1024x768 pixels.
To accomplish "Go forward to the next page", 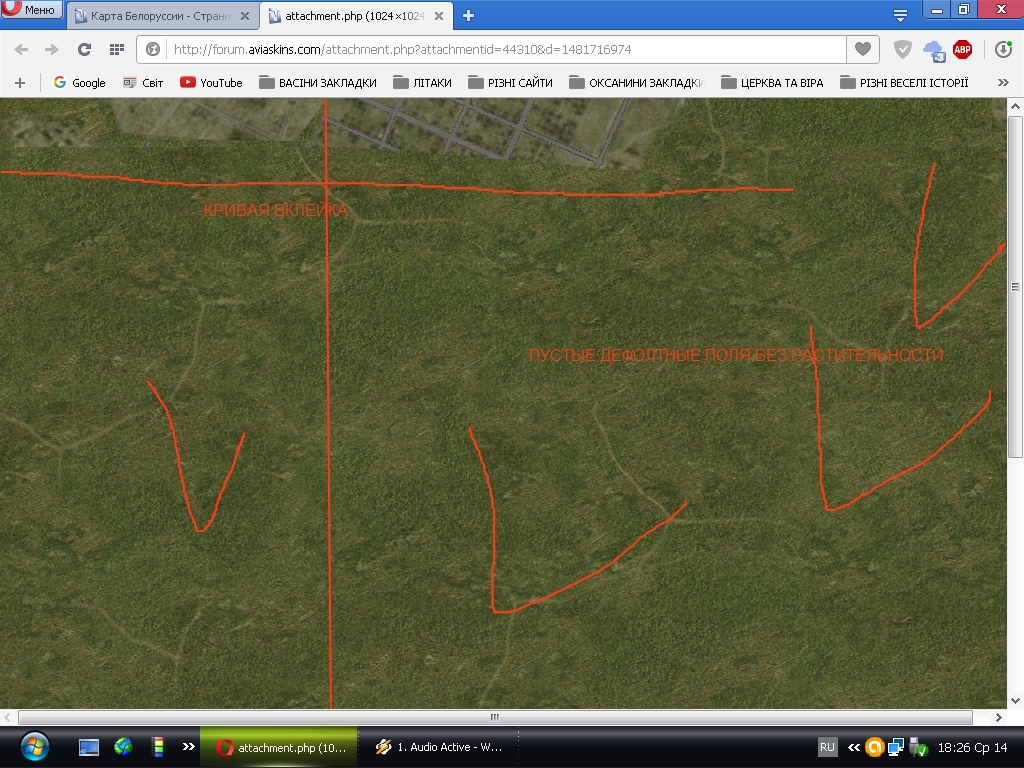I will pyautogui.click(x=52, y=50).
